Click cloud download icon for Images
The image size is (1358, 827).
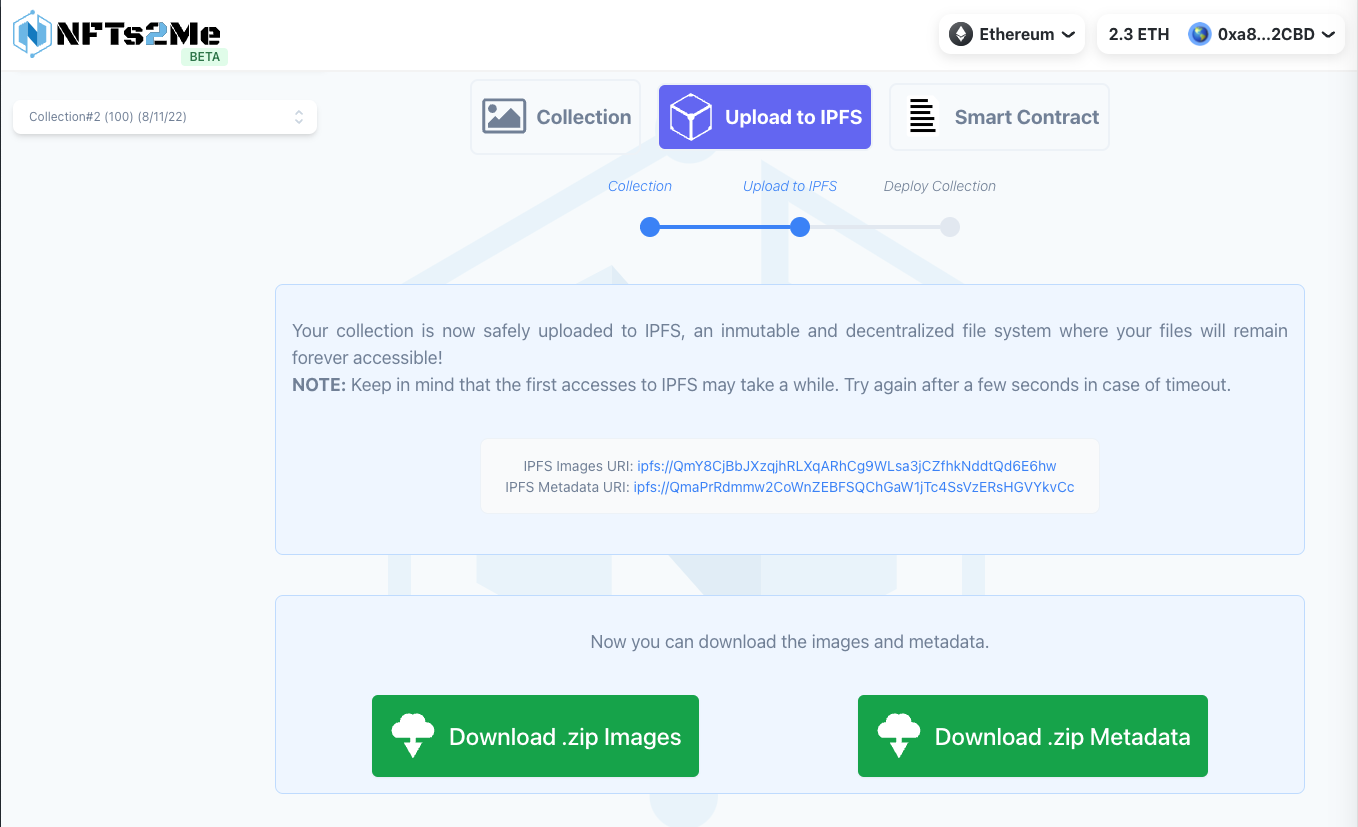tap(412, 736)
